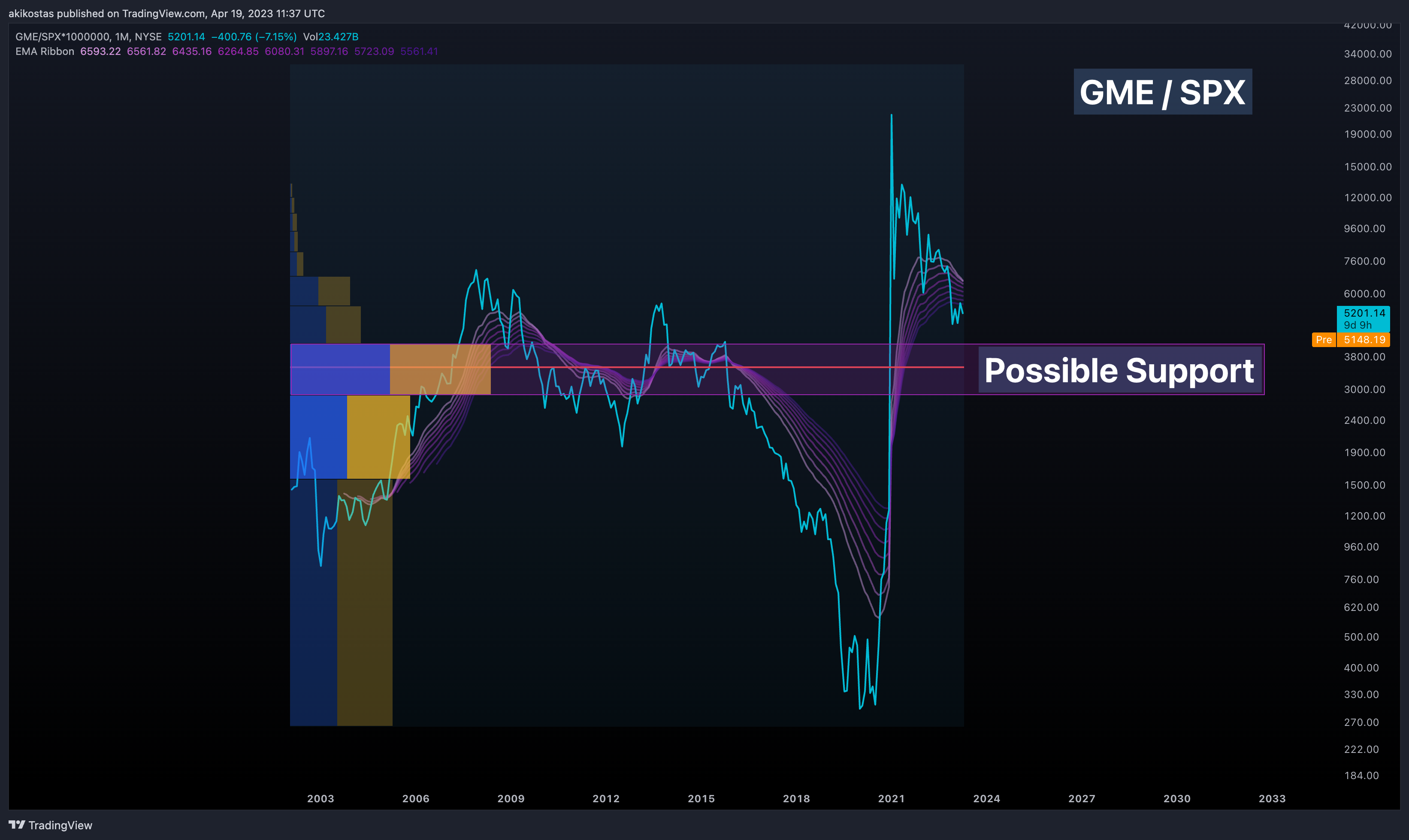Click the 2024 label on the time axis
Screen dimensions: 1409x840
[986, 799]
